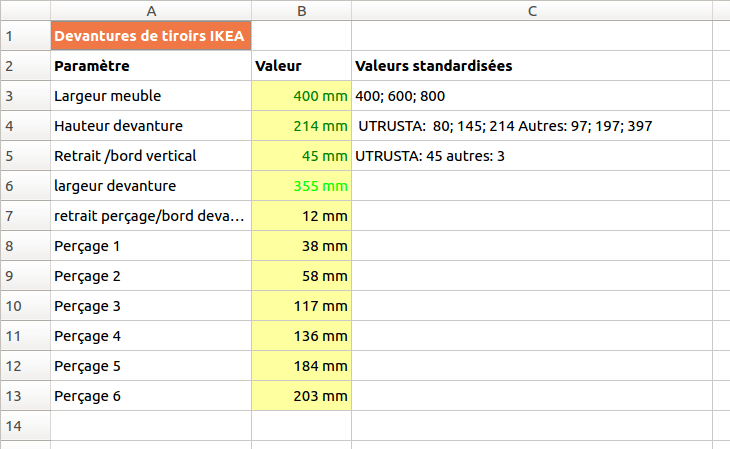Image resolution: width=730 pixels, height=449 pixels.
Task: Click the 'Devantures de tiroirs IKEA' title cell
Action: tap(151, 36)
